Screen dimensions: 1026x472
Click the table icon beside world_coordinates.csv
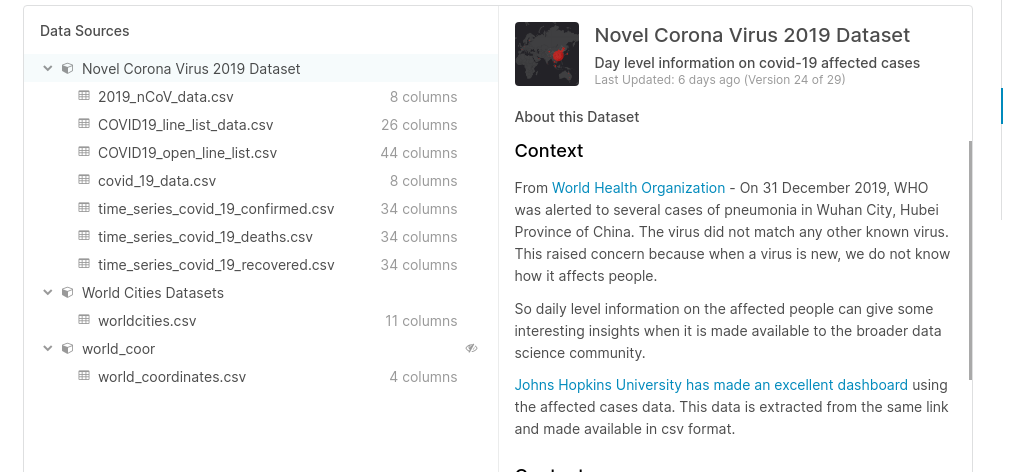(84, 377)
